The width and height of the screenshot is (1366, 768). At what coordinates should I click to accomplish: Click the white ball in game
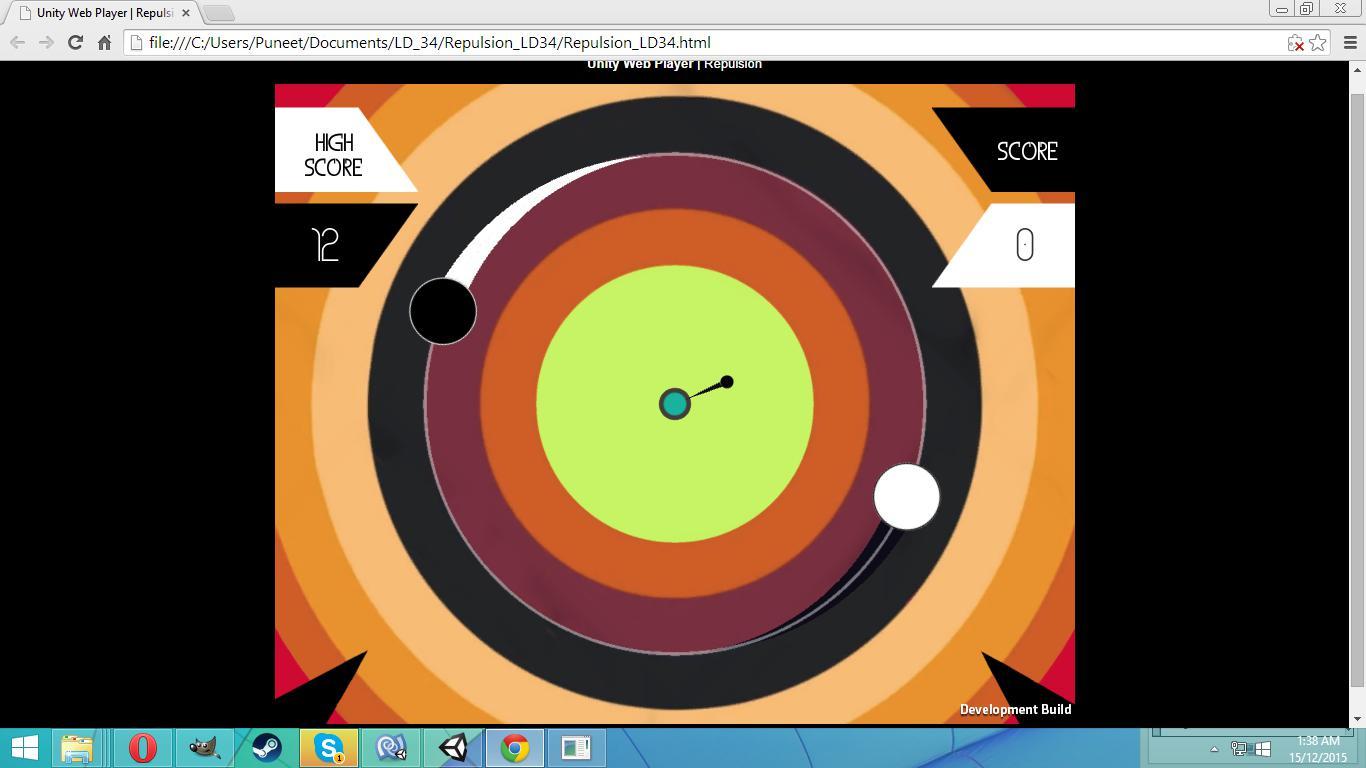[907, 496]
